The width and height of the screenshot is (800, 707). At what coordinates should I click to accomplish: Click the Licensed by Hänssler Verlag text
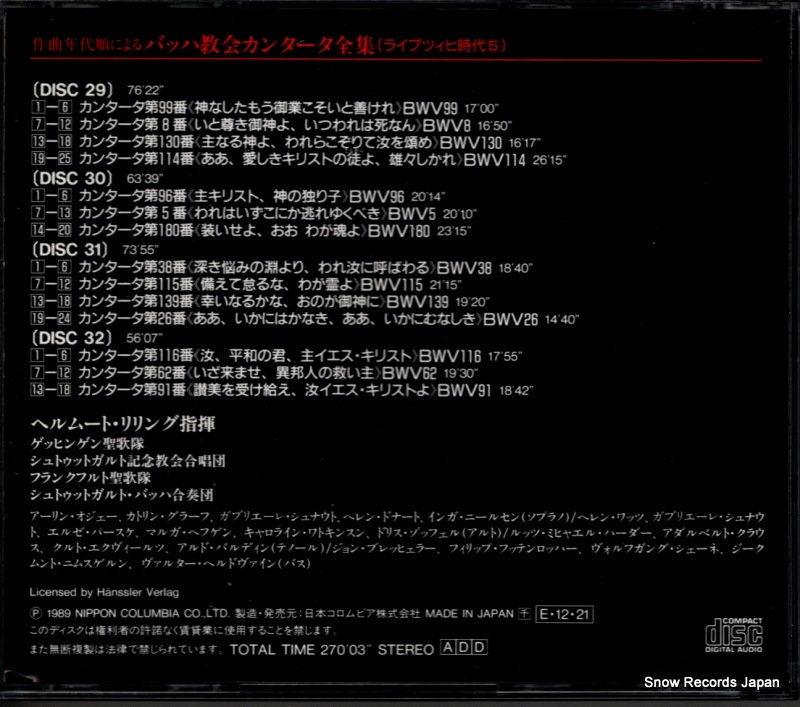coord(104,592)
